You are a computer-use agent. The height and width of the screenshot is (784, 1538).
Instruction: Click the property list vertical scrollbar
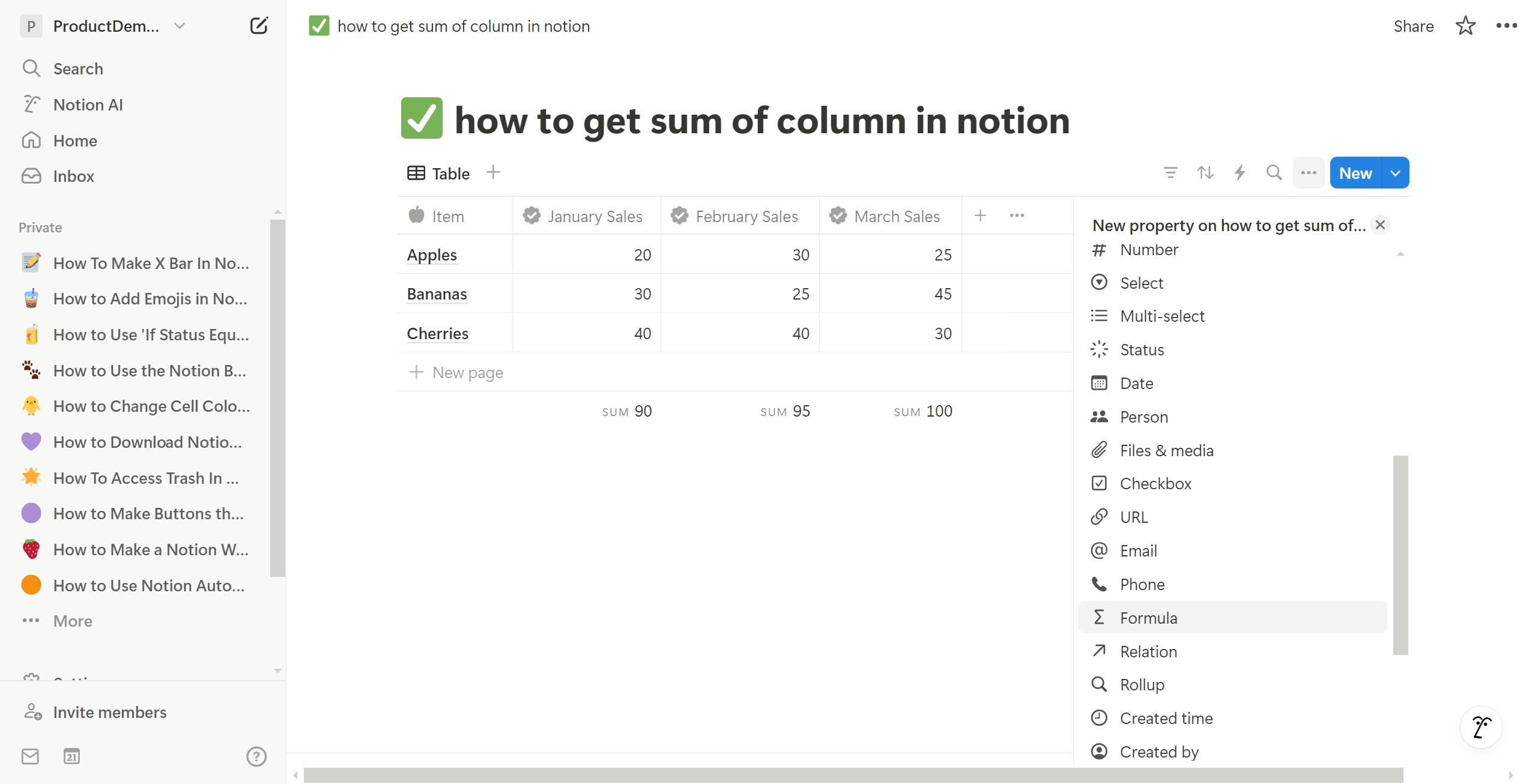pyautogui.click(x=1400, y=555)
